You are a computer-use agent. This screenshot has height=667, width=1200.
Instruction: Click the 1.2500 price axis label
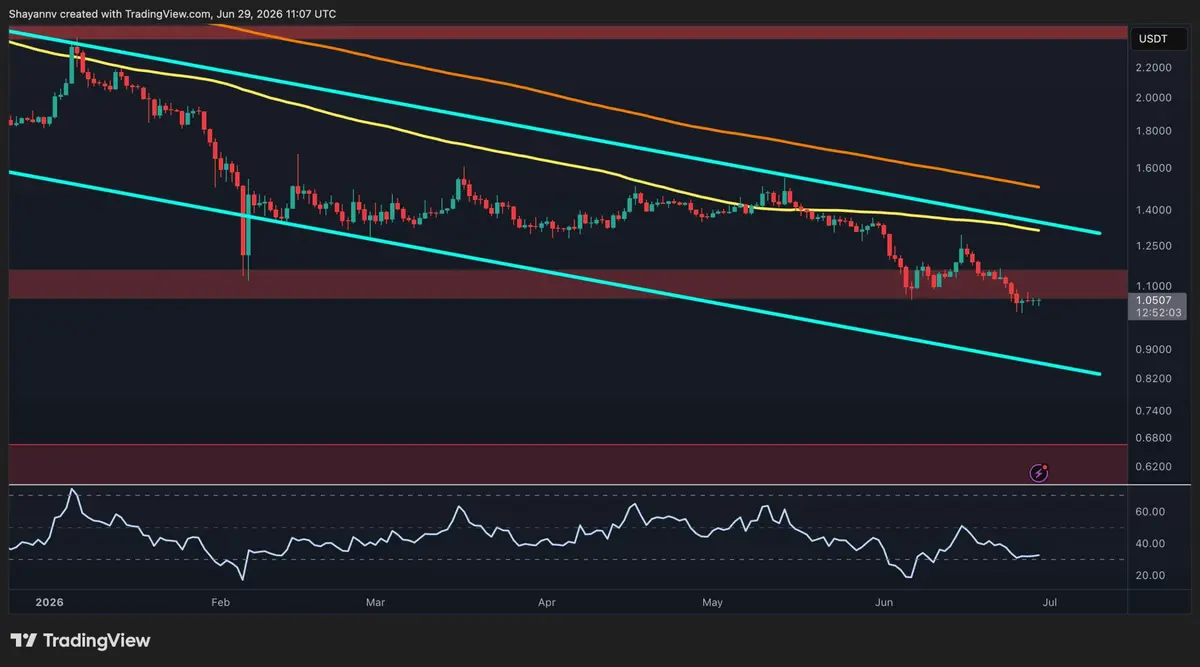coord(1154,246)
